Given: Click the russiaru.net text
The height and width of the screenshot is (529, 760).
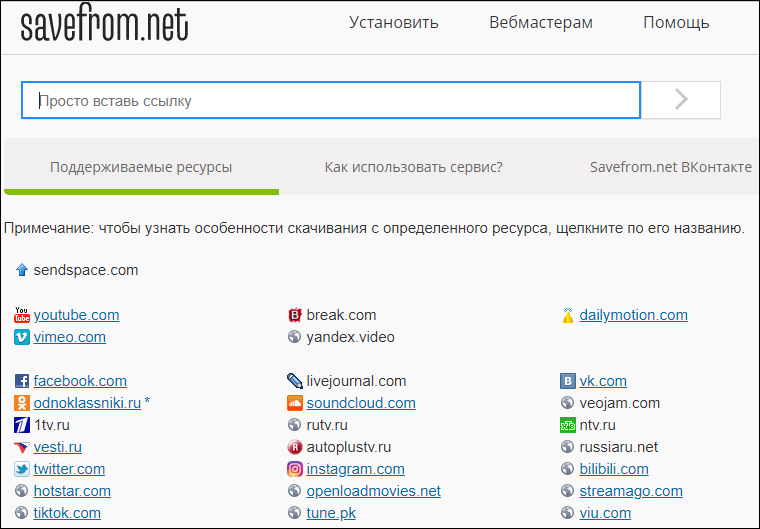Looking at the screenshot, I should [x=618, y=447].
